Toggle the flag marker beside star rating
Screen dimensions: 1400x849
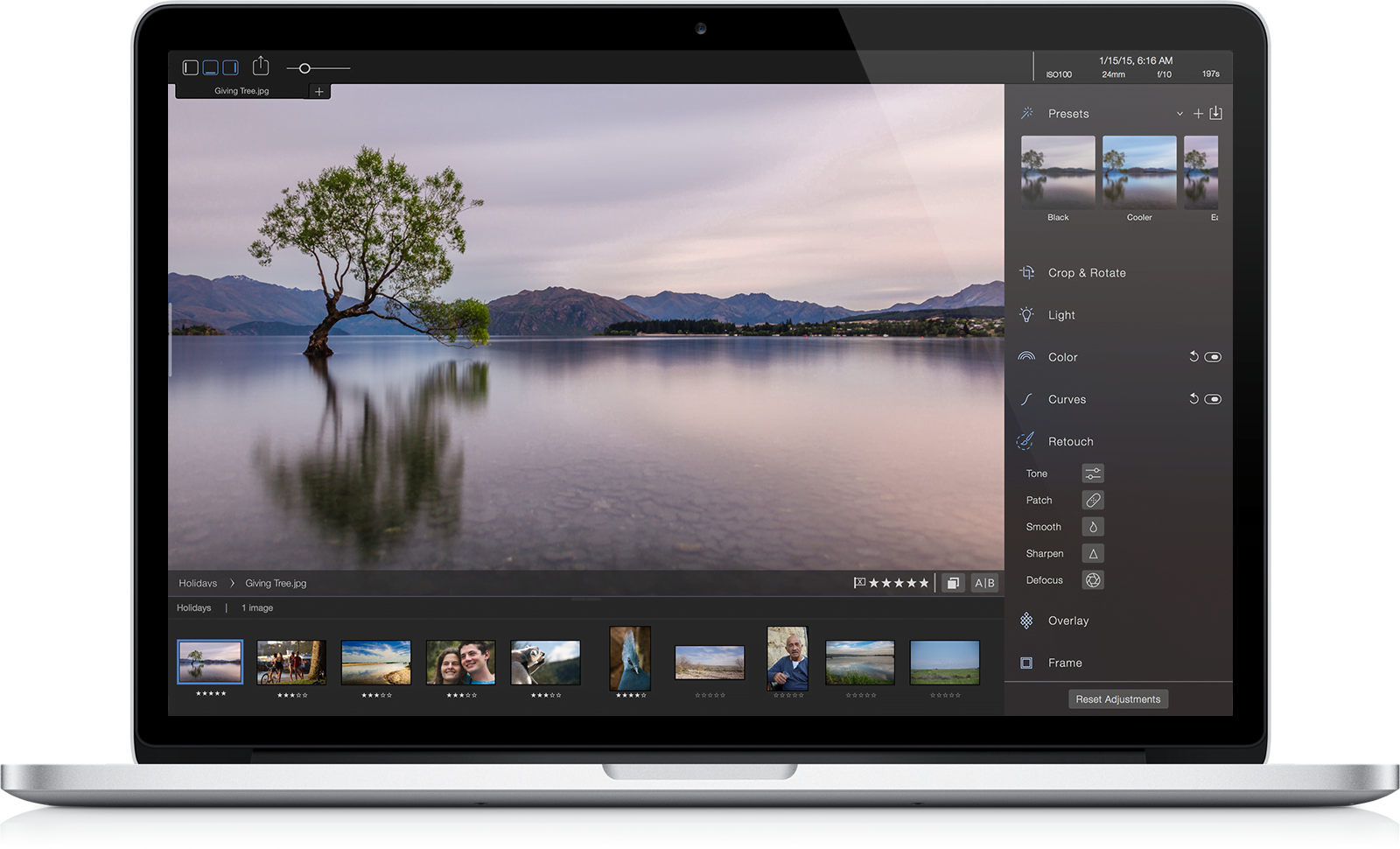coord(859,583)
